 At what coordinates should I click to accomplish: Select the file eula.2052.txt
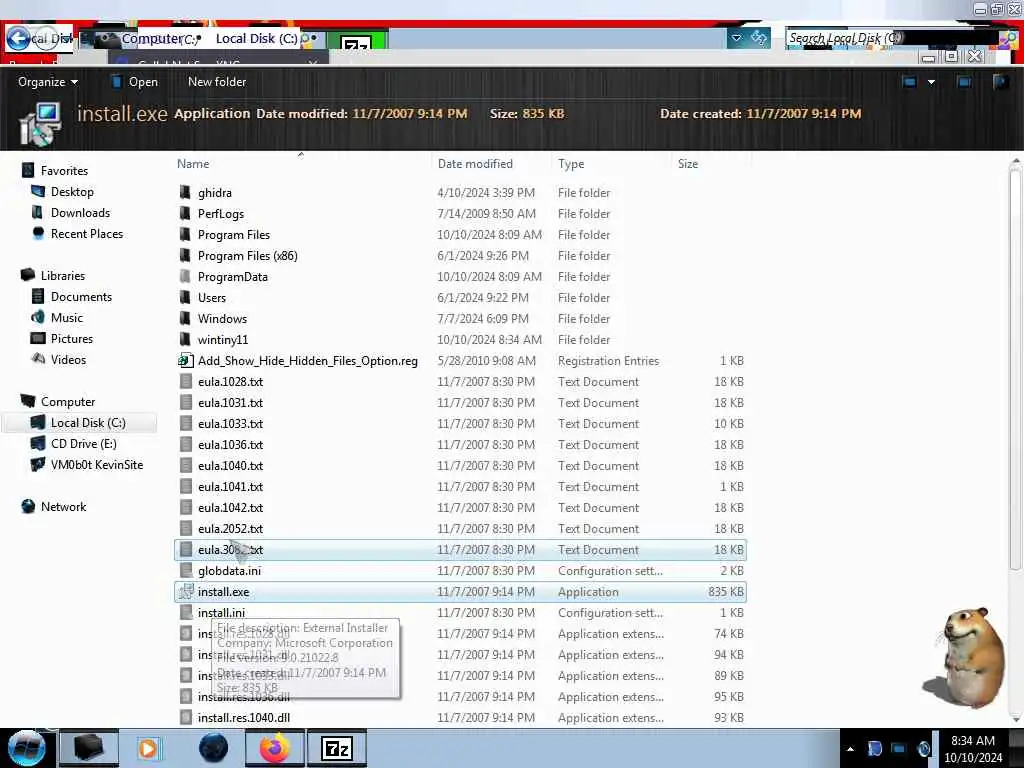231,528
